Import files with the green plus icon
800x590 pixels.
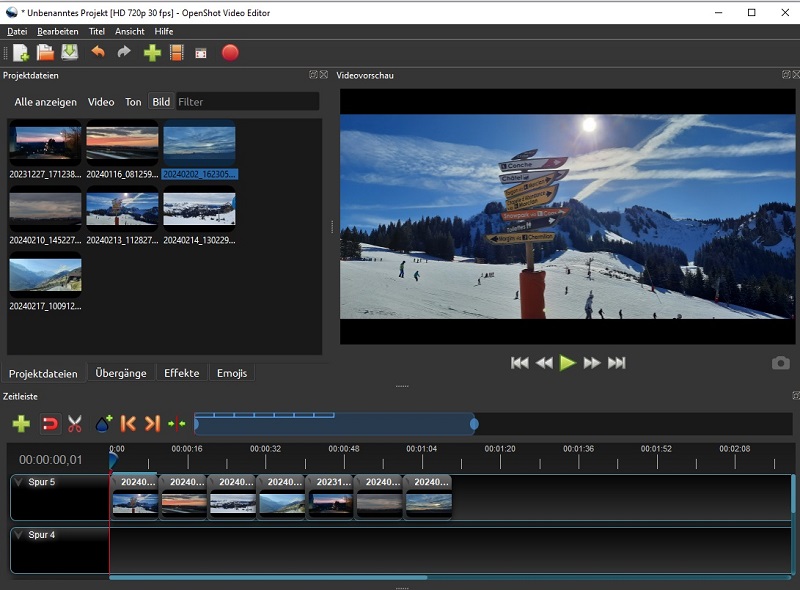152,53
